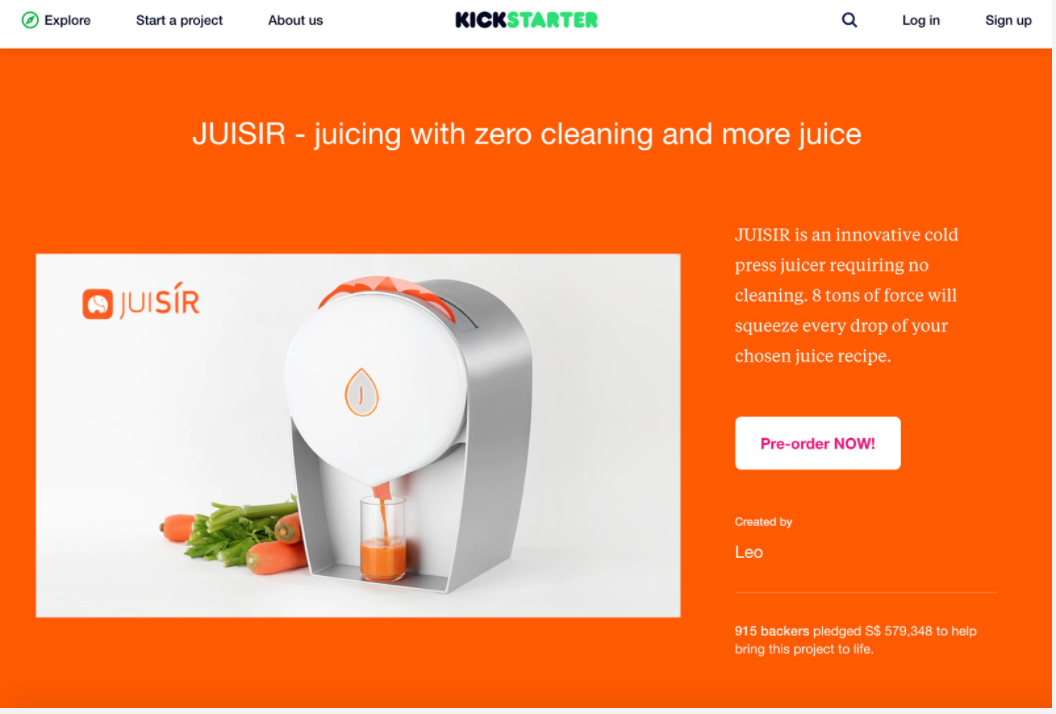Viewport: 1056px width, 714px height.
Task: Open creator Leo's profile
Action: pyautogui.click(x=749, y=552)
